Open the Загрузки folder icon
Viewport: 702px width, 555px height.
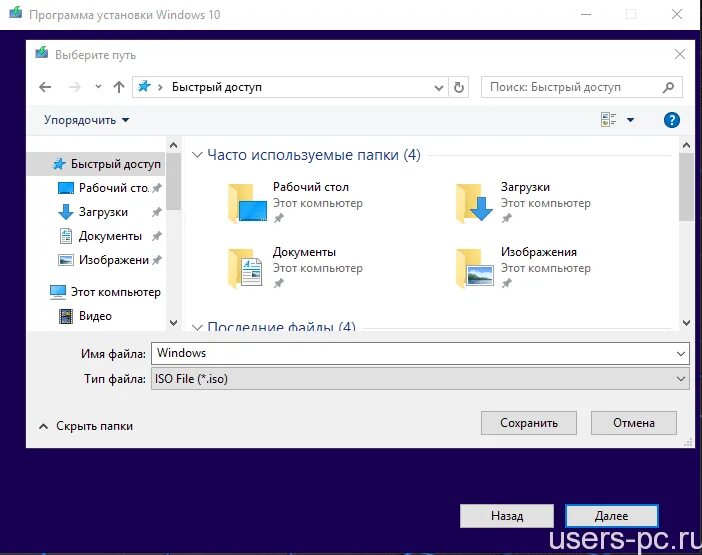(475, 203)
